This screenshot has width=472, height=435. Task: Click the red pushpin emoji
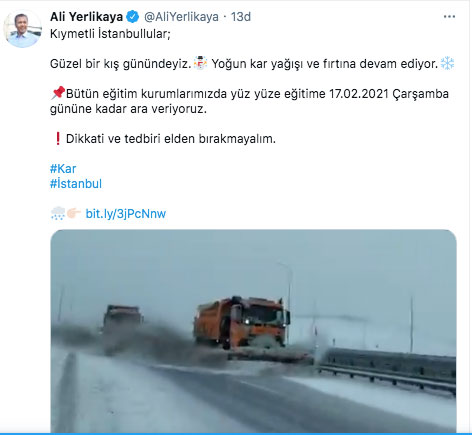[58, 93]
